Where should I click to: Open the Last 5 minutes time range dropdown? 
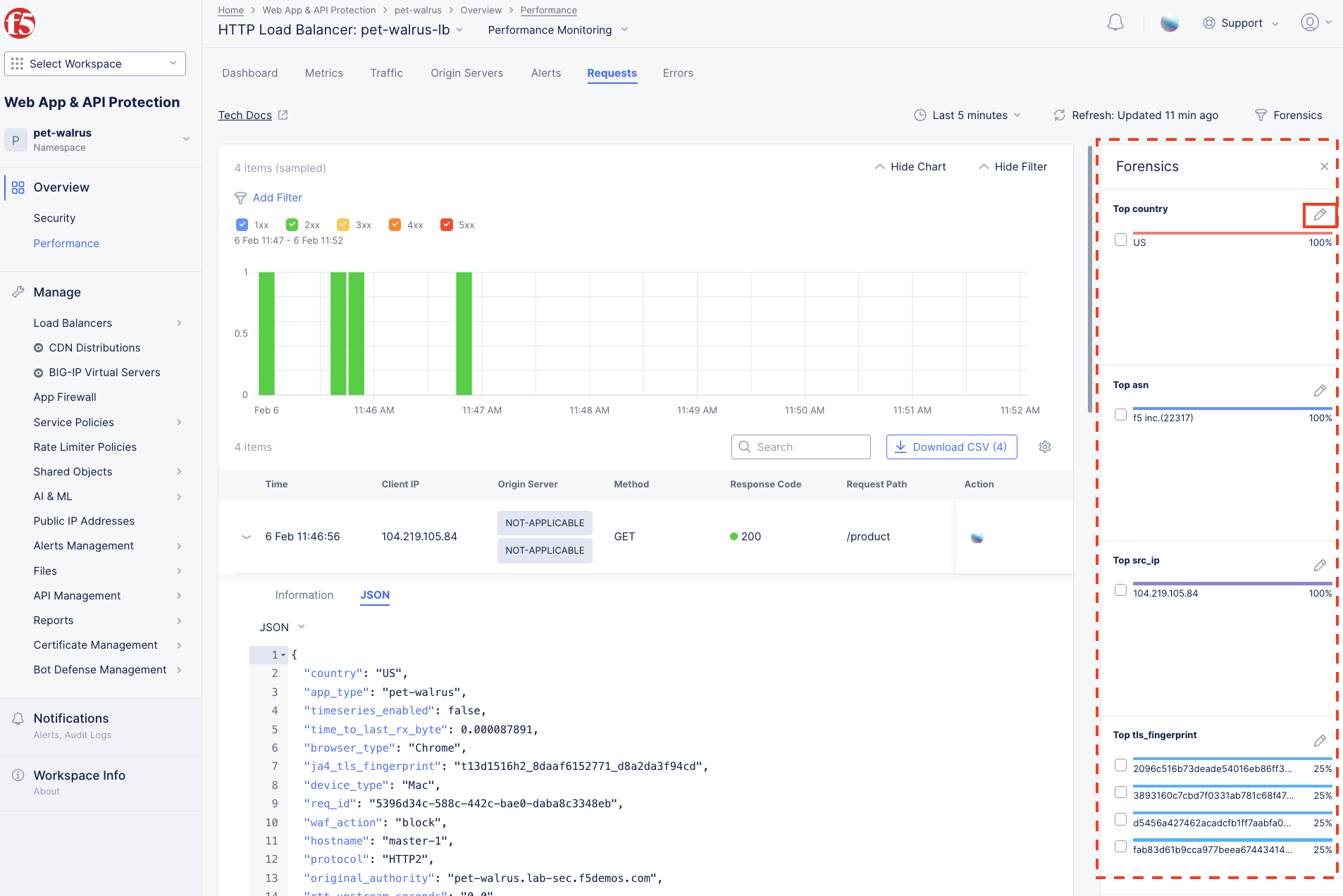pyautogui.click(x=967, y=116)
